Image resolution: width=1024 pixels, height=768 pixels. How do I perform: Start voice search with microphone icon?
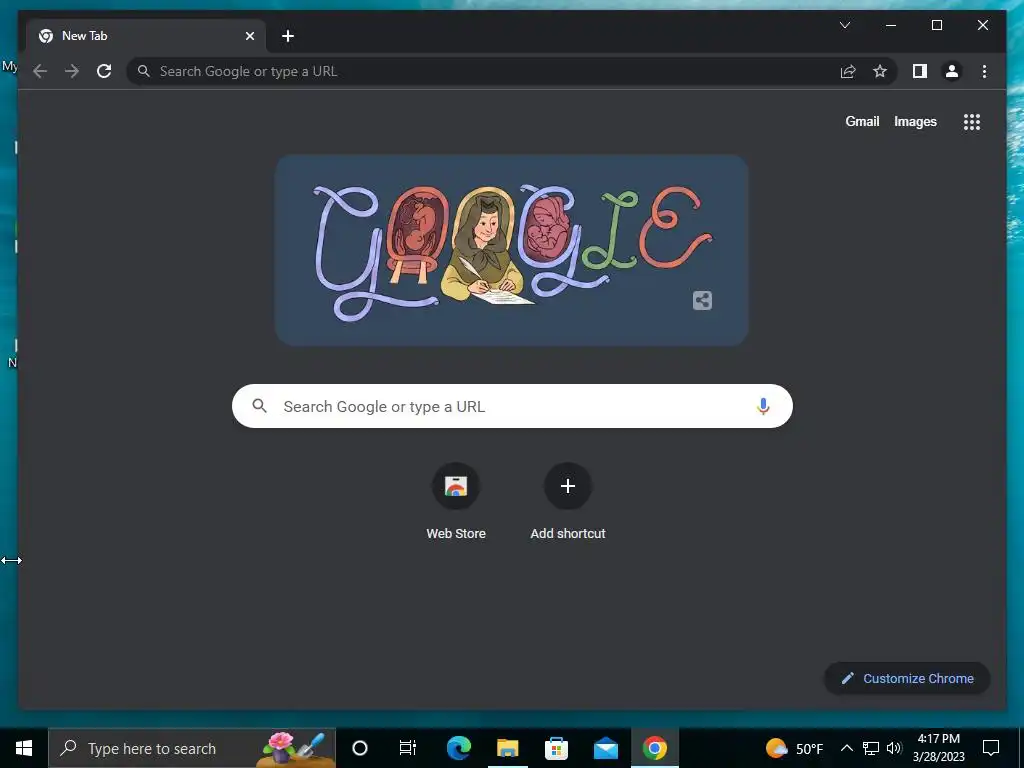(763, 406)
